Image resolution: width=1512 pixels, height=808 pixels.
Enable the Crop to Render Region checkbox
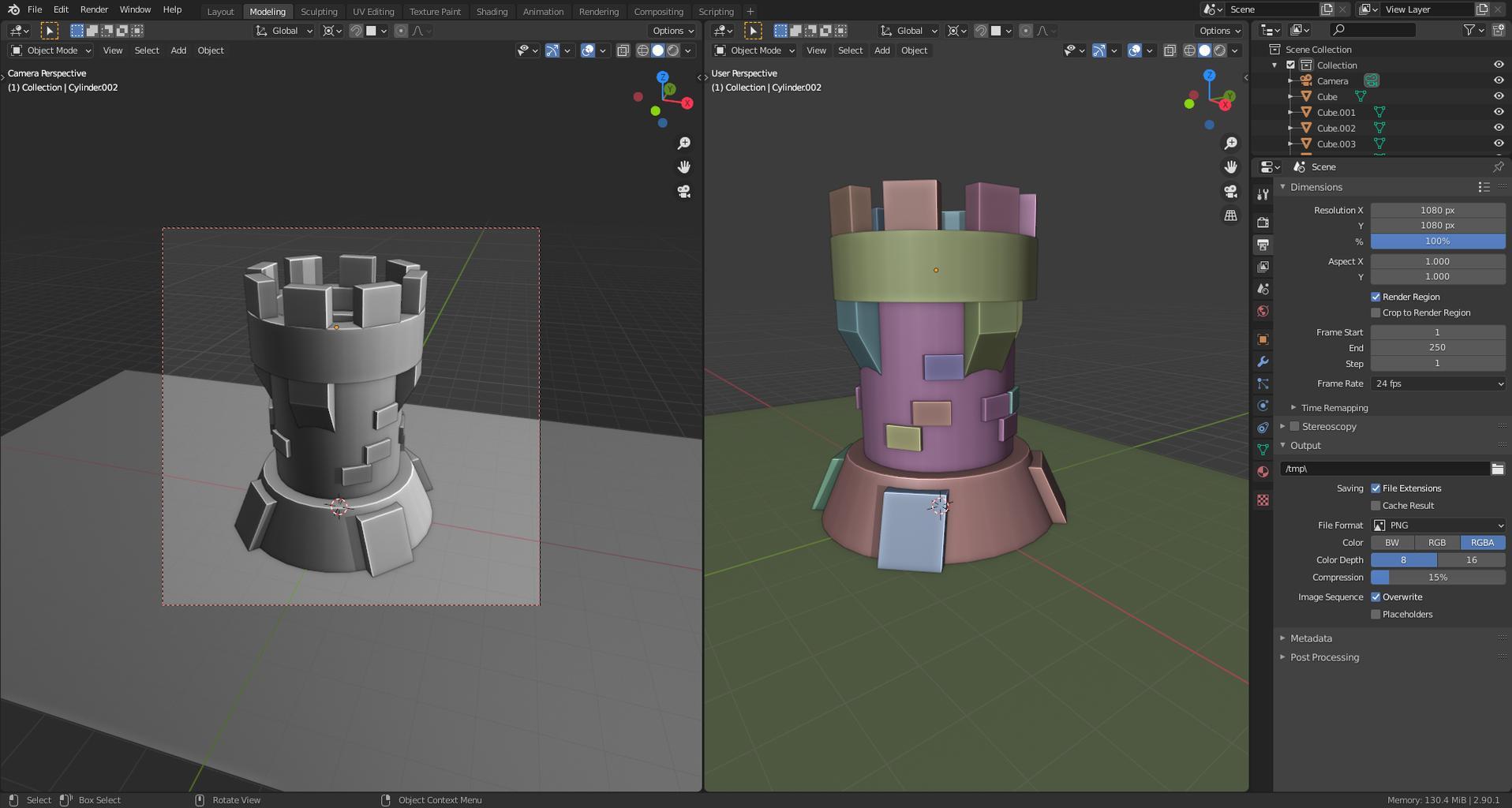coord(1375,312)
